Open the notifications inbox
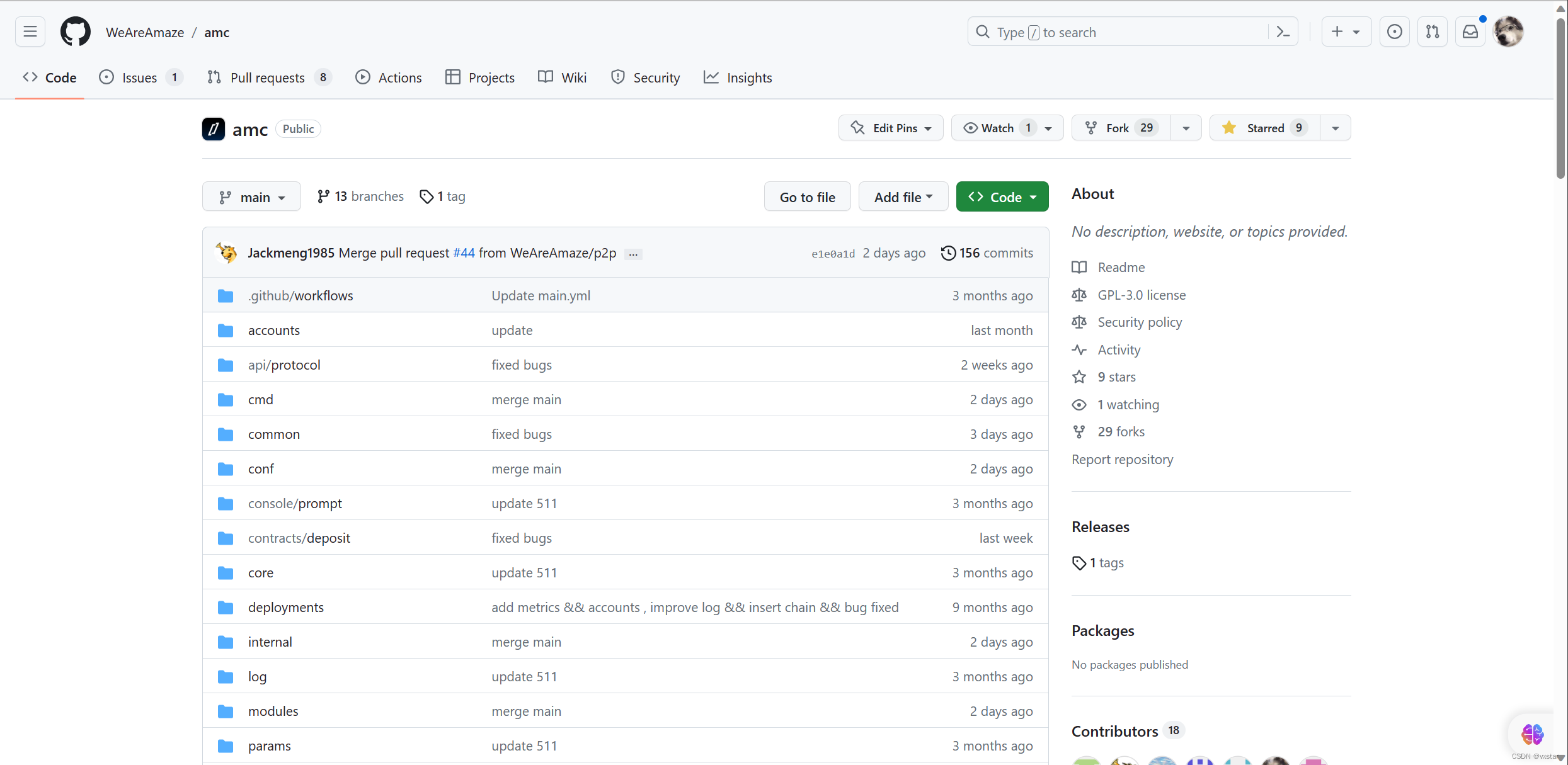The image size is (1568, 765). tap(1470, 31)
